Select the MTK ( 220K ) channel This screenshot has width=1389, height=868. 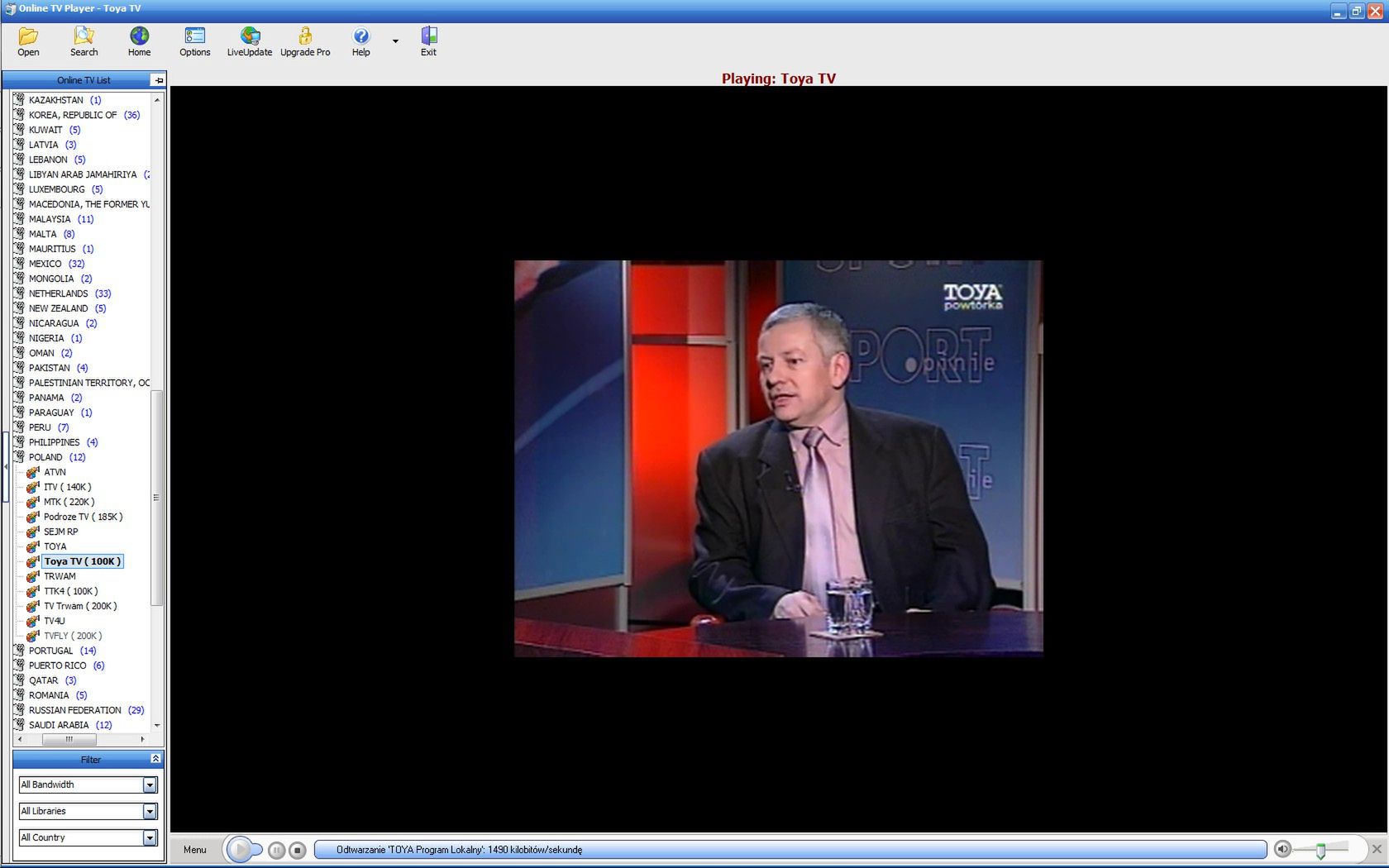tap(69, 502)
